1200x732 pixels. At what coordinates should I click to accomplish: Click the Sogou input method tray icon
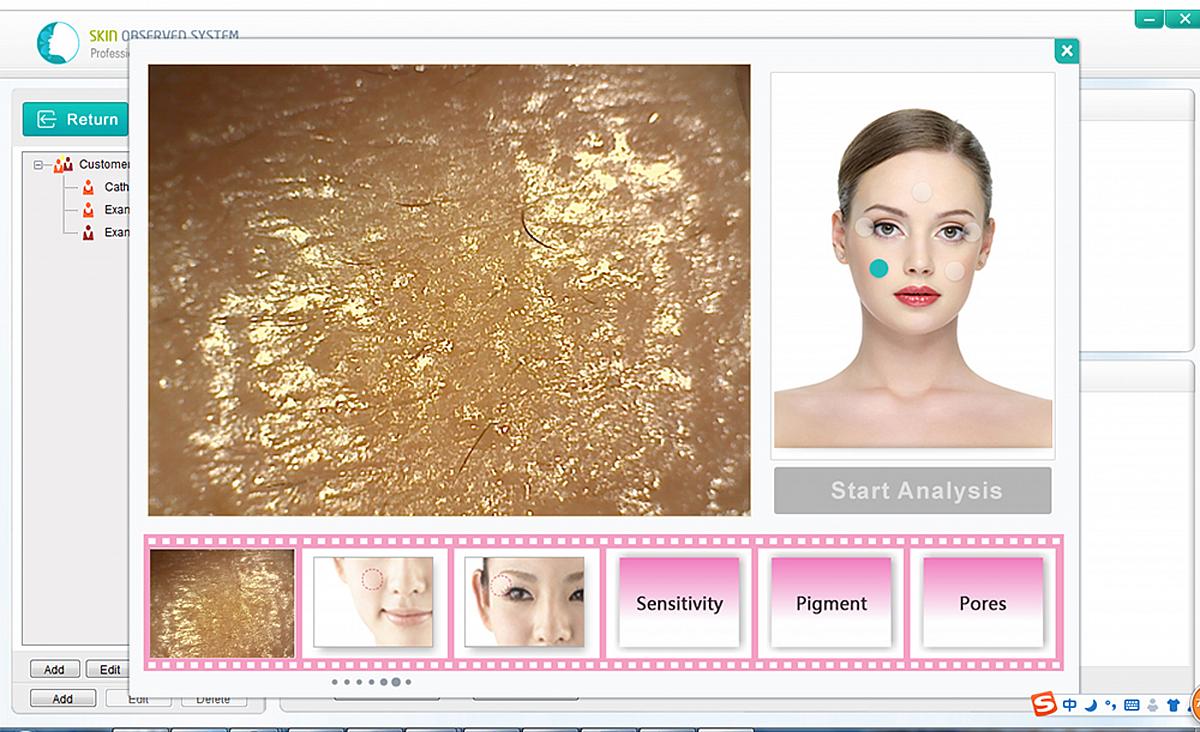pos(1044,705)
